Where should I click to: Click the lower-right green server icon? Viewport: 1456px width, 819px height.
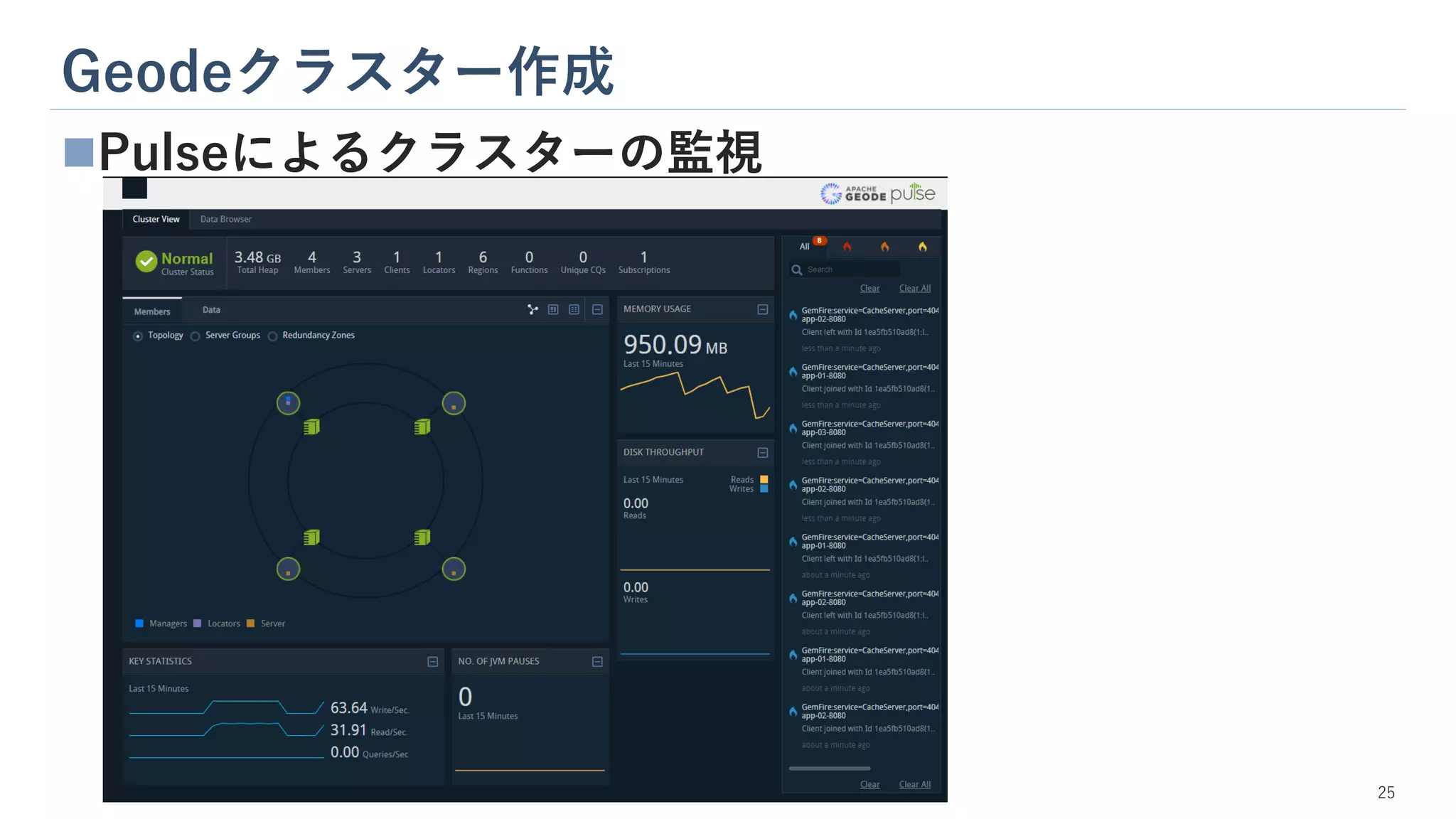[422, 537]
